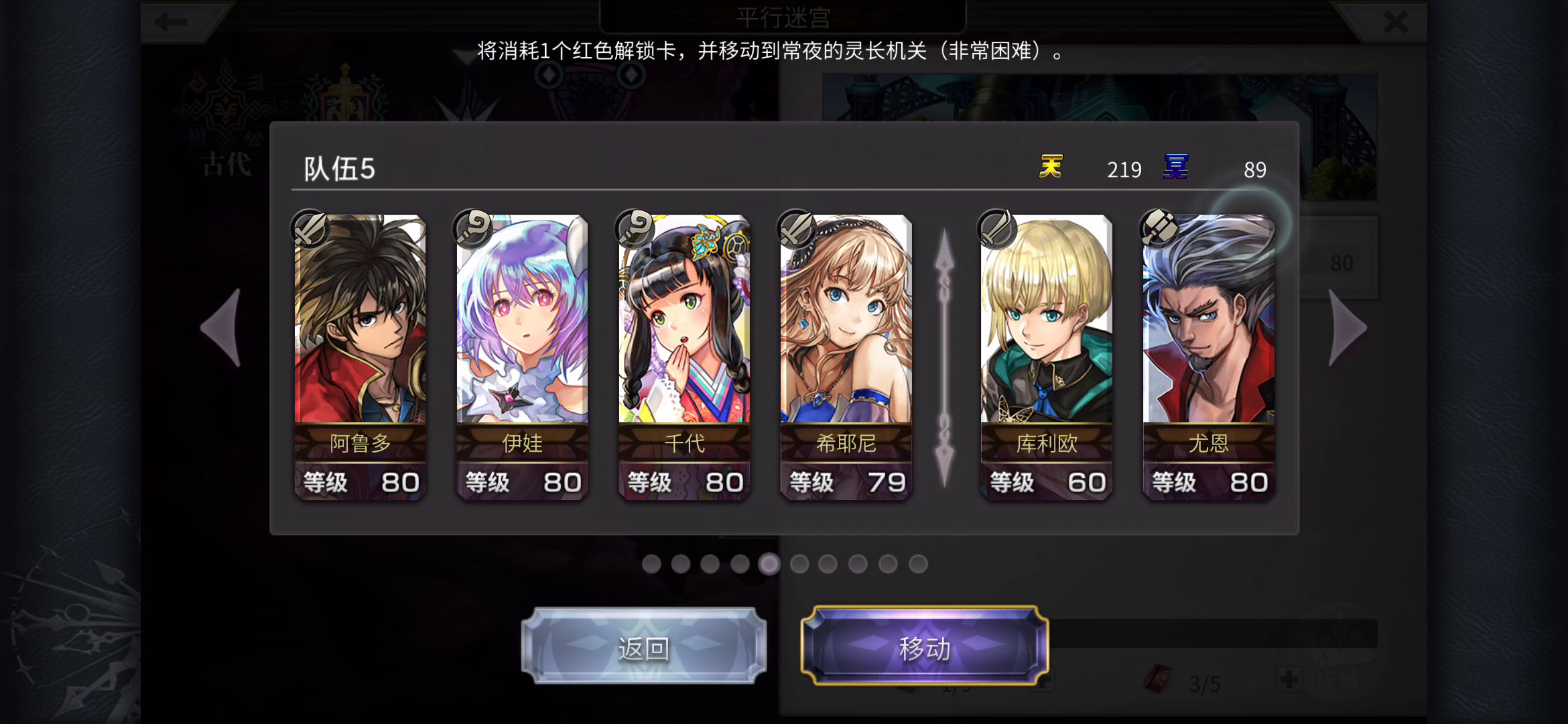Click the 移动 move button
This screenshot has height=724, width=1568.
[x=925, y=647]
